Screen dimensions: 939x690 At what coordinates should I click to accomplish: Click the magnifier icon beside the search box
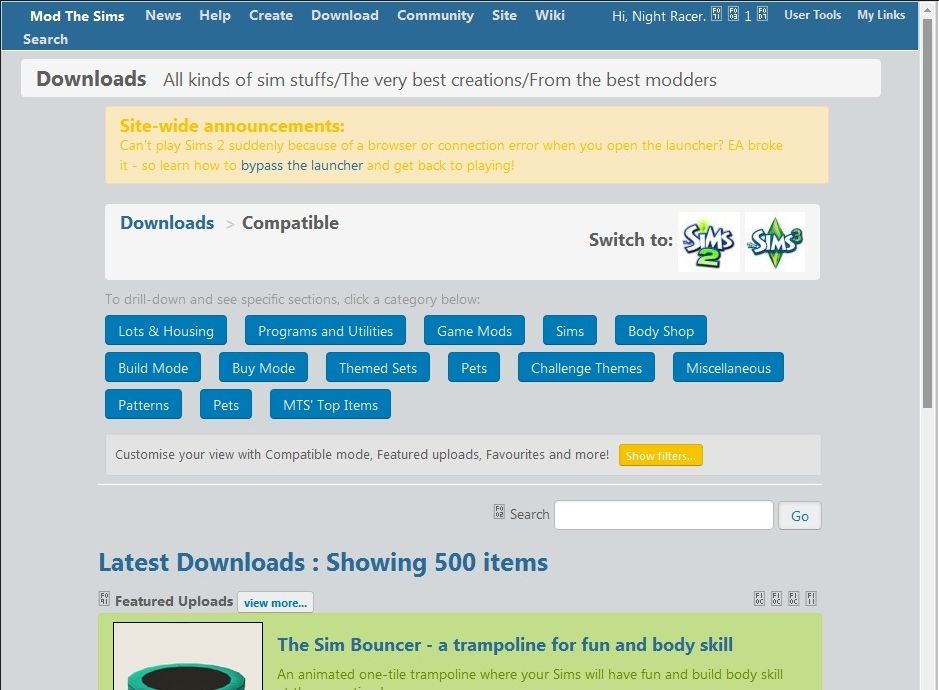click(x=498, y=512)
